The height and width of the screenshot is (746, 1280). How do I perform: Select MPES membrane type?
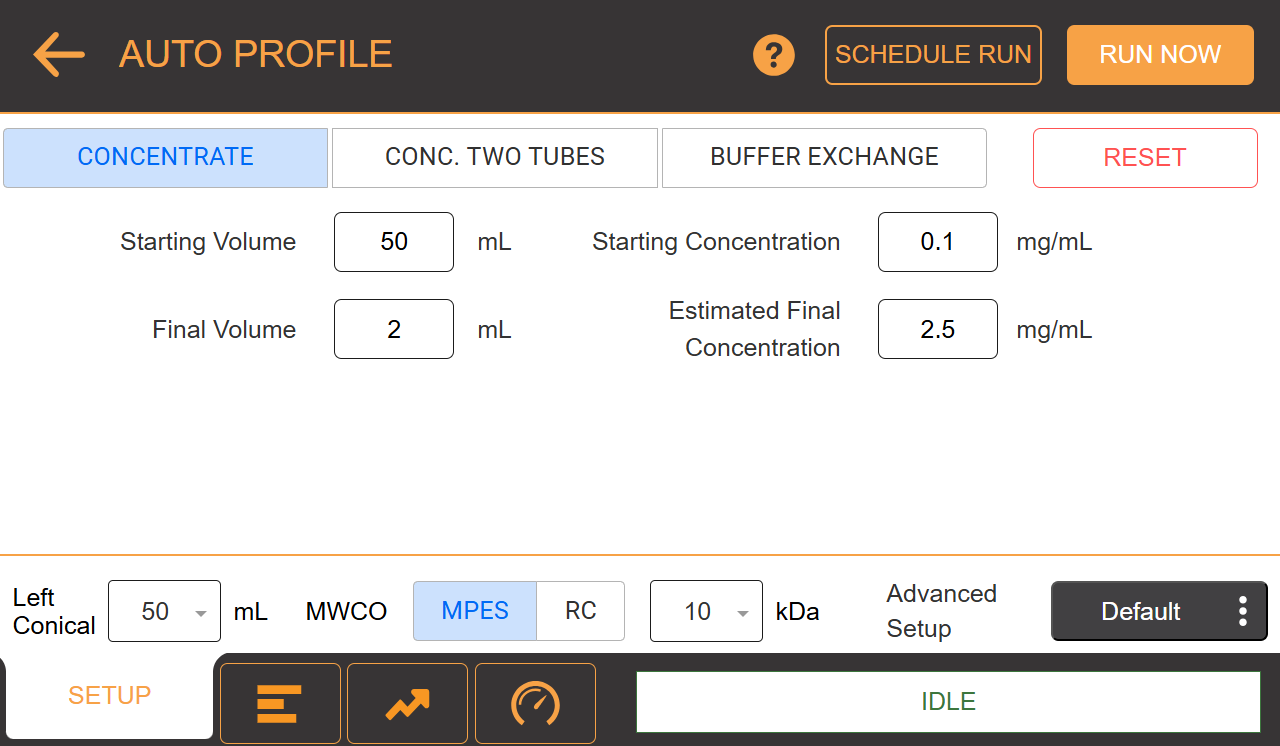click(475, 611)
